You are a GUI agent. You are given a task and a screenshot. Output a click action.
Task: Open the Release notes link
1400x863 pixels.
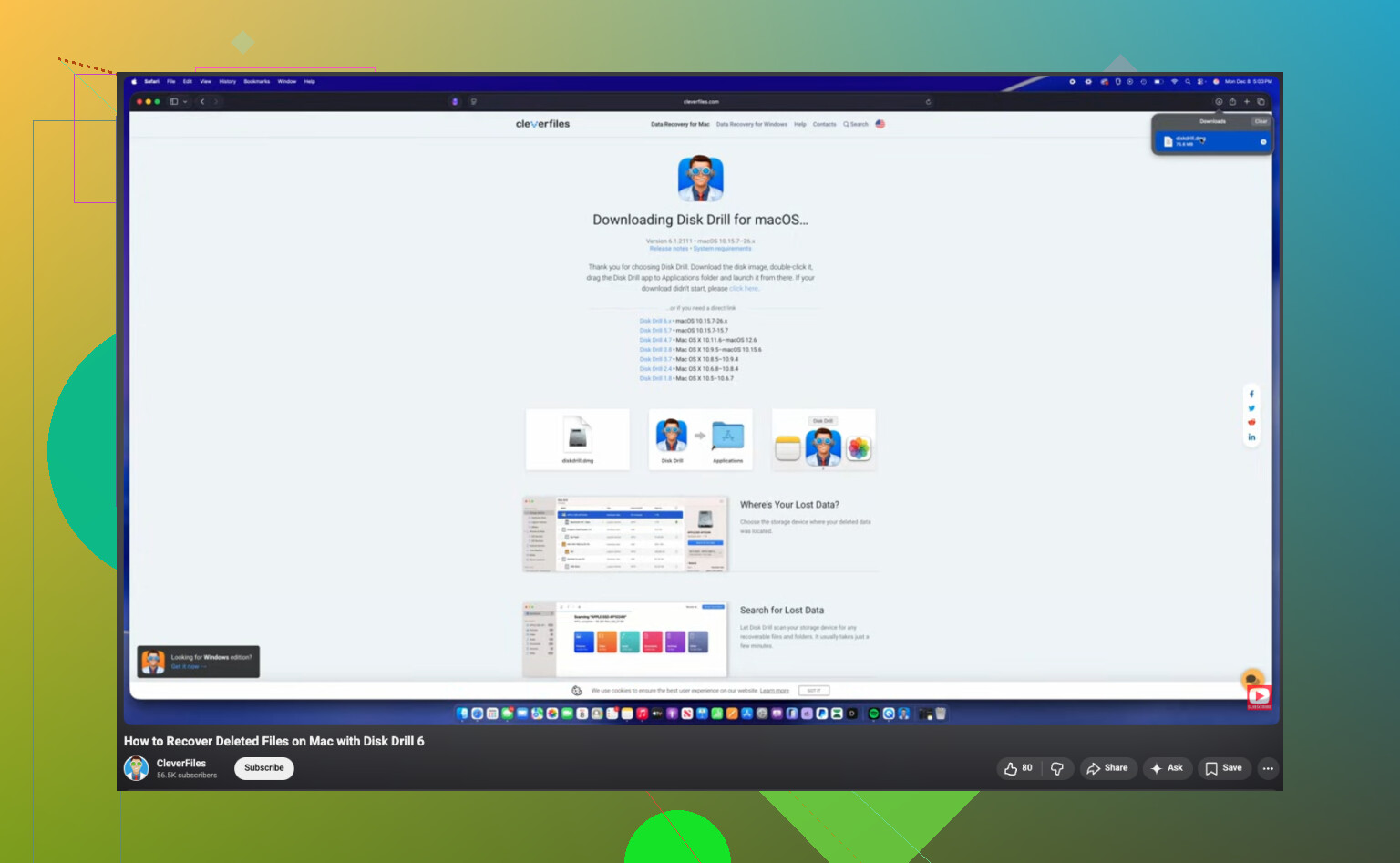pyautogui.click(x=669, y=249)
